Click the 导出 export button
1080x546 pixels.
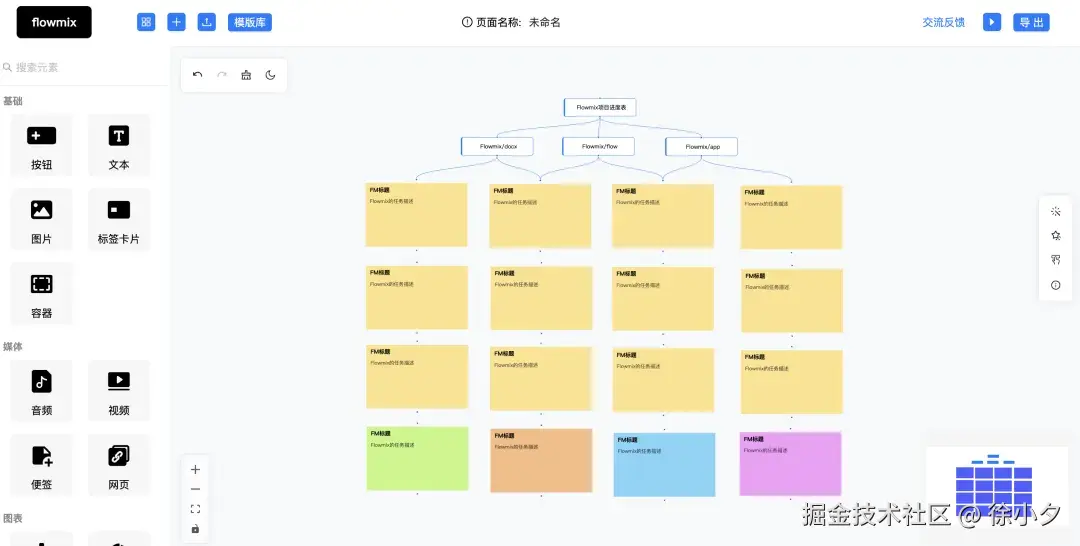[1031, 22]
